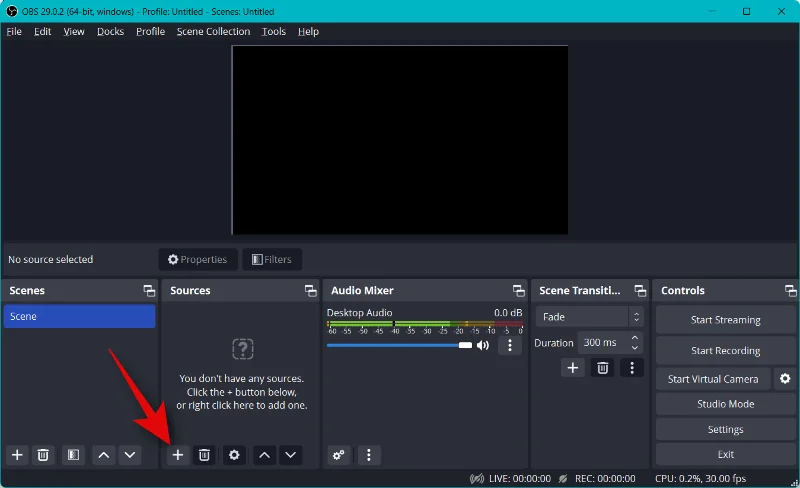Click the Filters button
The width and height of the screenshot is (800, 488).
point(272,259)
